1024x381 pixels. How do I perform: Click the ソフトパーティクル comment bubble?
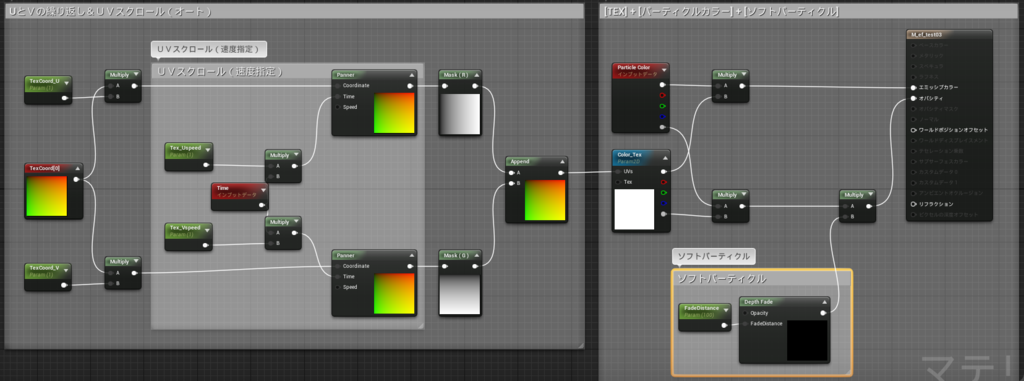tap(714, 256)
